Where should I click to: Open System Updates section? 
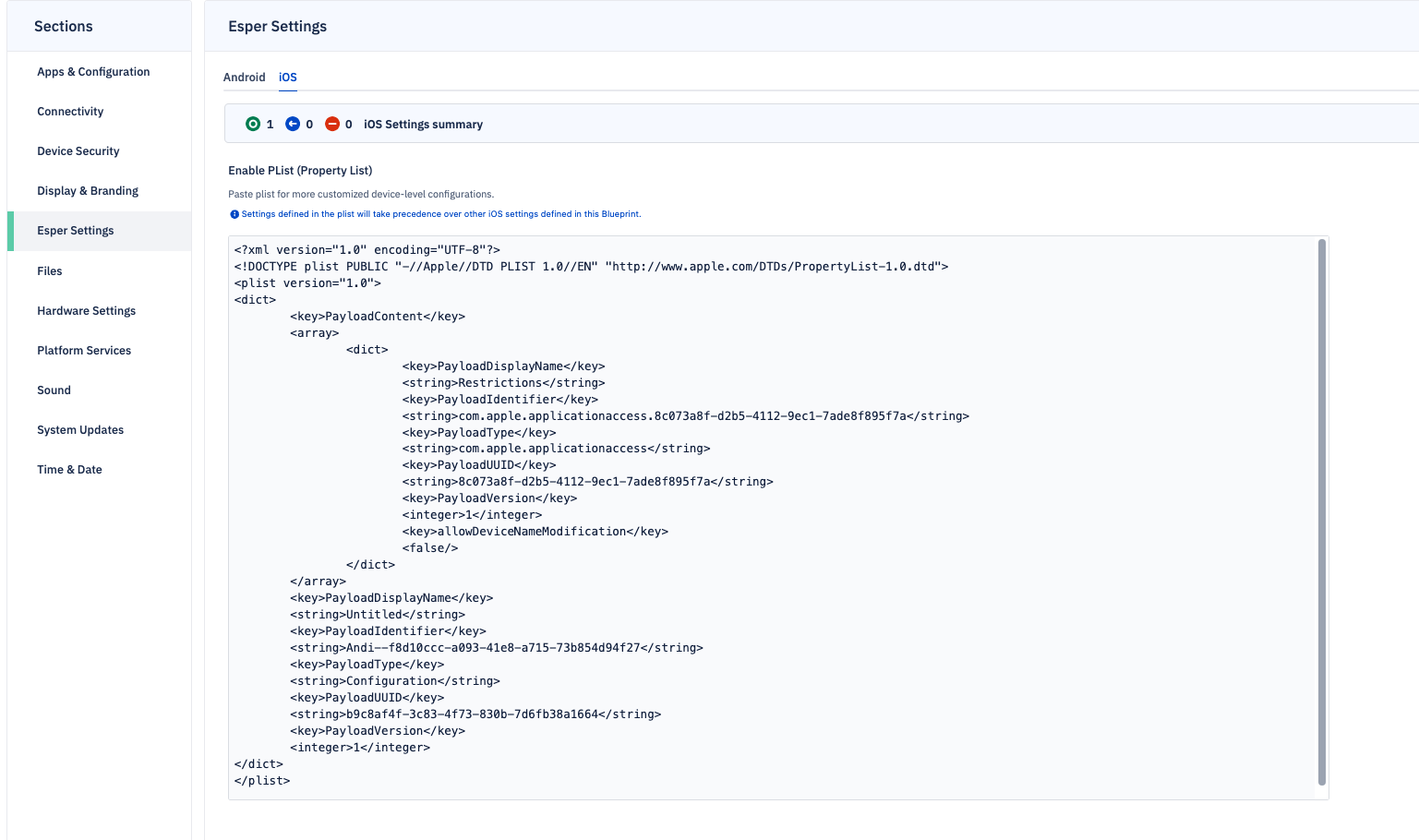(x=80, y=430)
